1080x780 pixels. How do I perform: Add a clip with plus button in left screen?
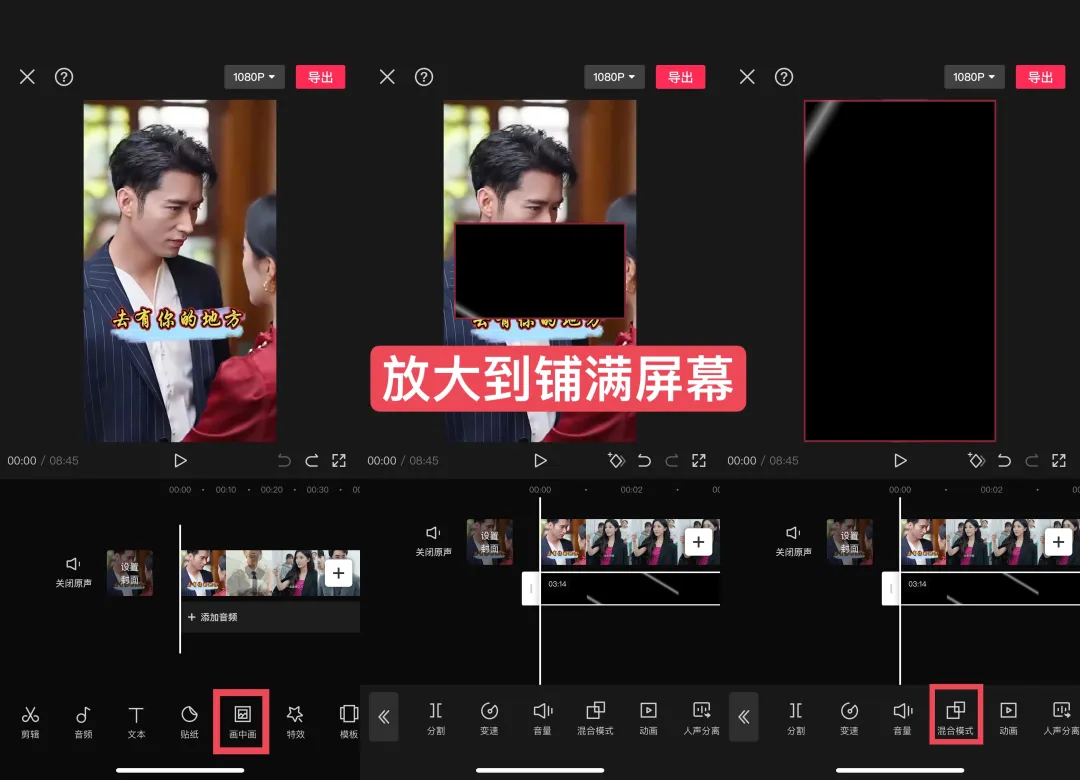pyautogui.click(x=338, y=573)
